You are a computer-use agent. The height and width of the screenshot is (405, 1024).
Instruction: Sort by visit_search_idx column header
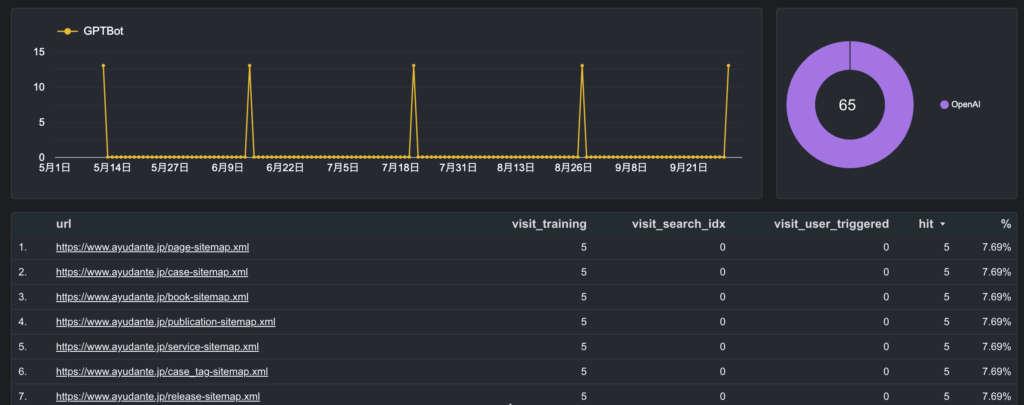679,224
